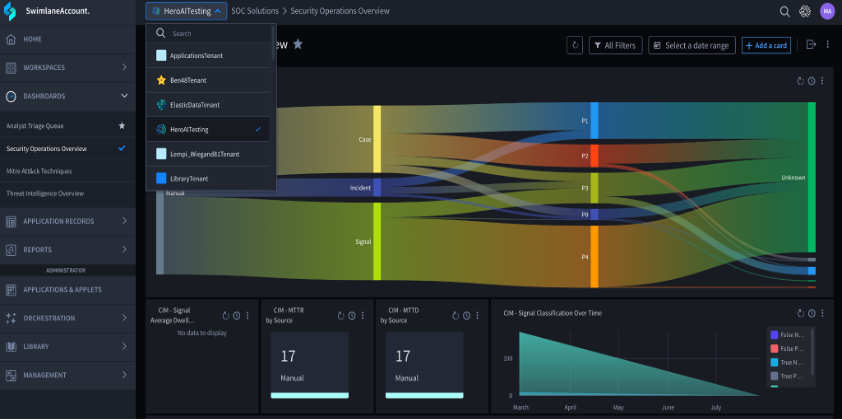This screenshot has width=842, height=420.
Task: Refresh the Signal Classification Over Time card
Action: tap(801, 314)
